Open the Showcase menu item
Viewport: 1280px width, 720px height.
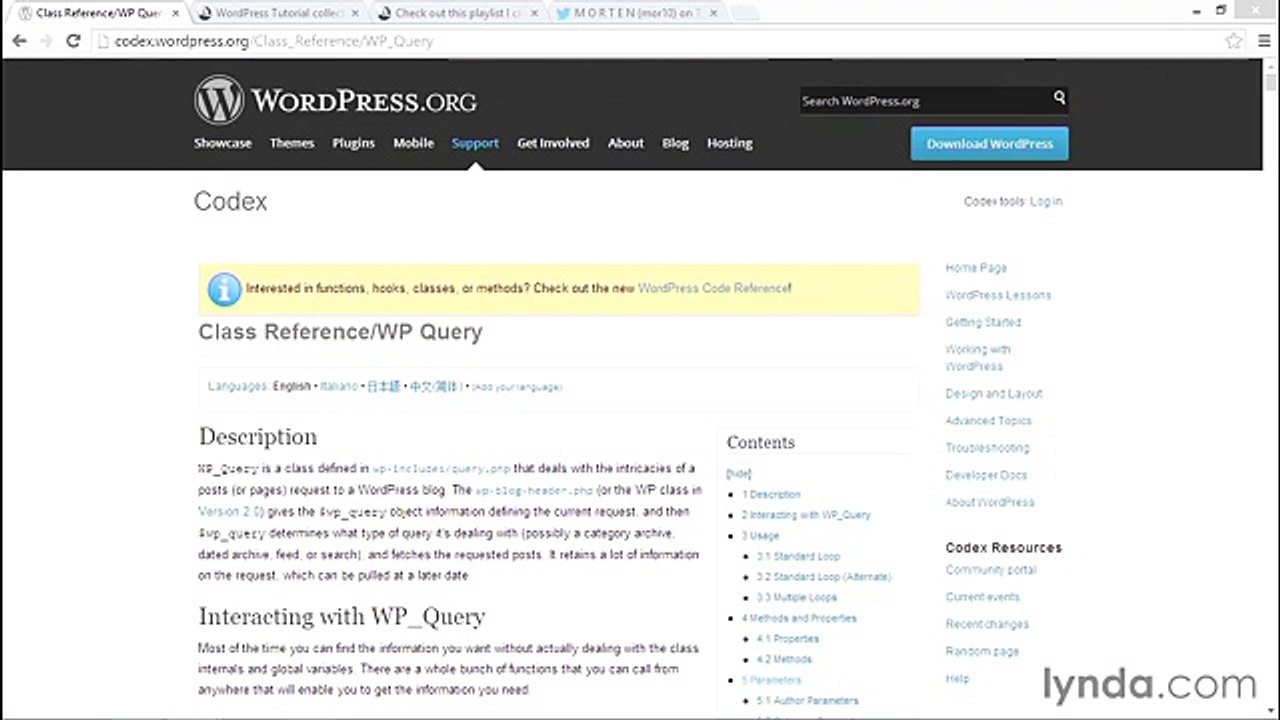click(223, 143)
